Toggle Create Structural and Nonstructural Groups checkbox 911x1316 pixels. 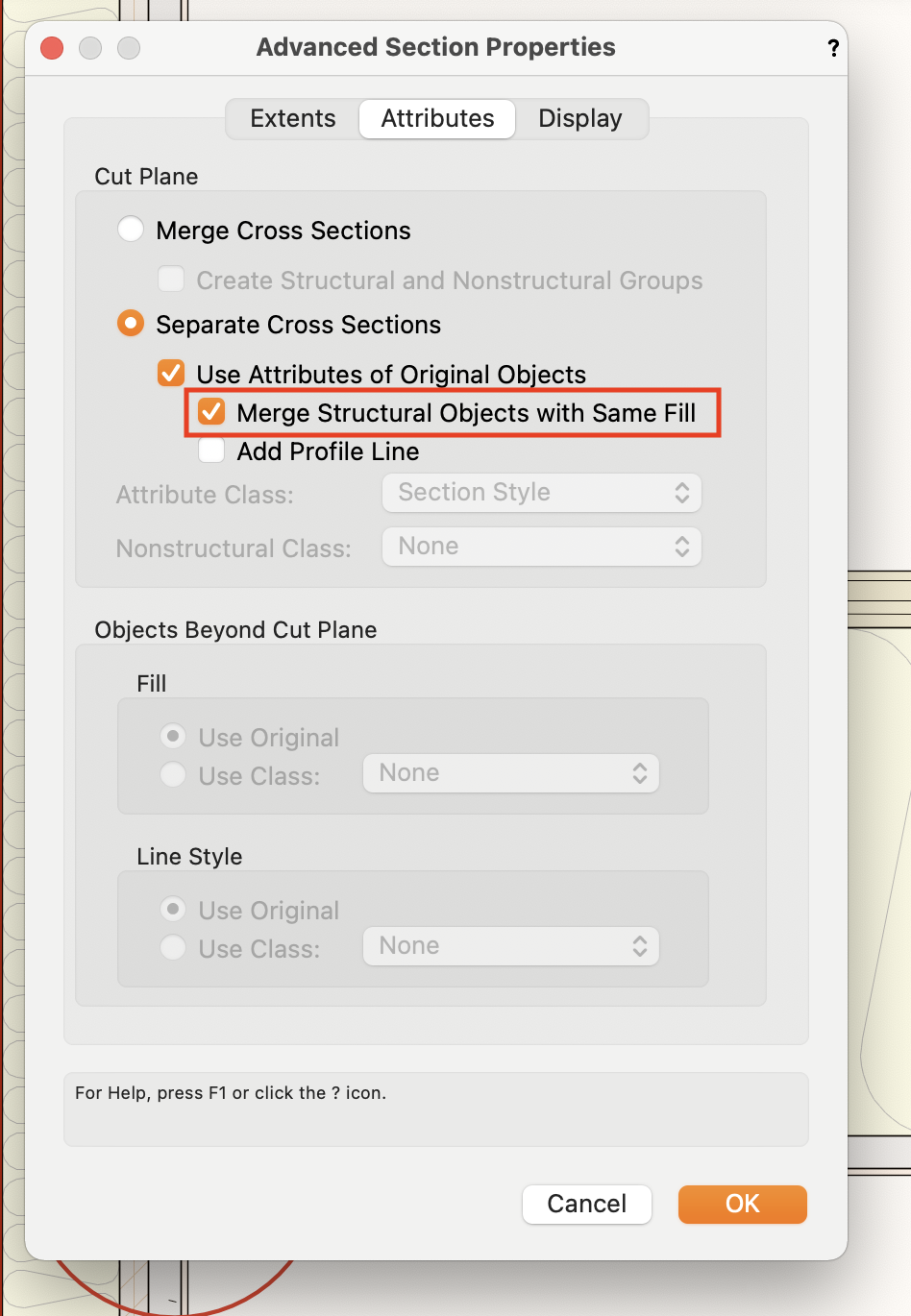point(171,280)
